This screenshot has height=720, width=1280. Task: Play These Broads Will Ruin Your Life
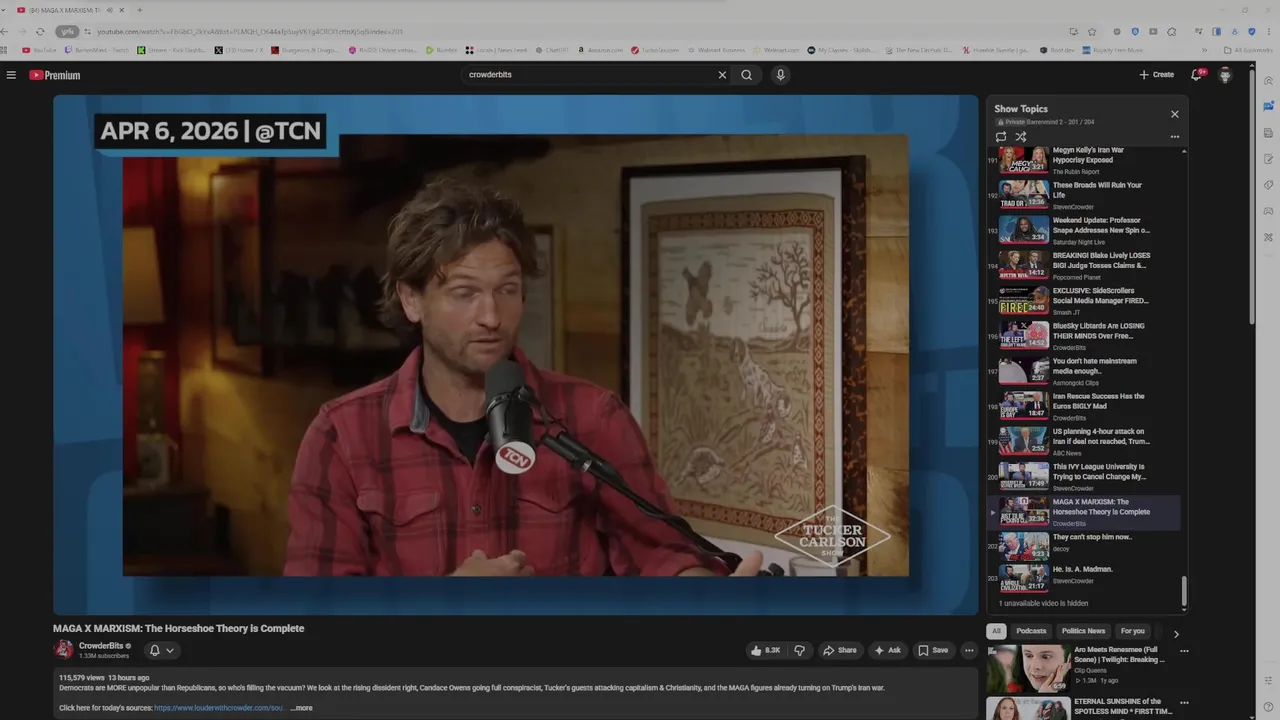(x=1084, y=195)
